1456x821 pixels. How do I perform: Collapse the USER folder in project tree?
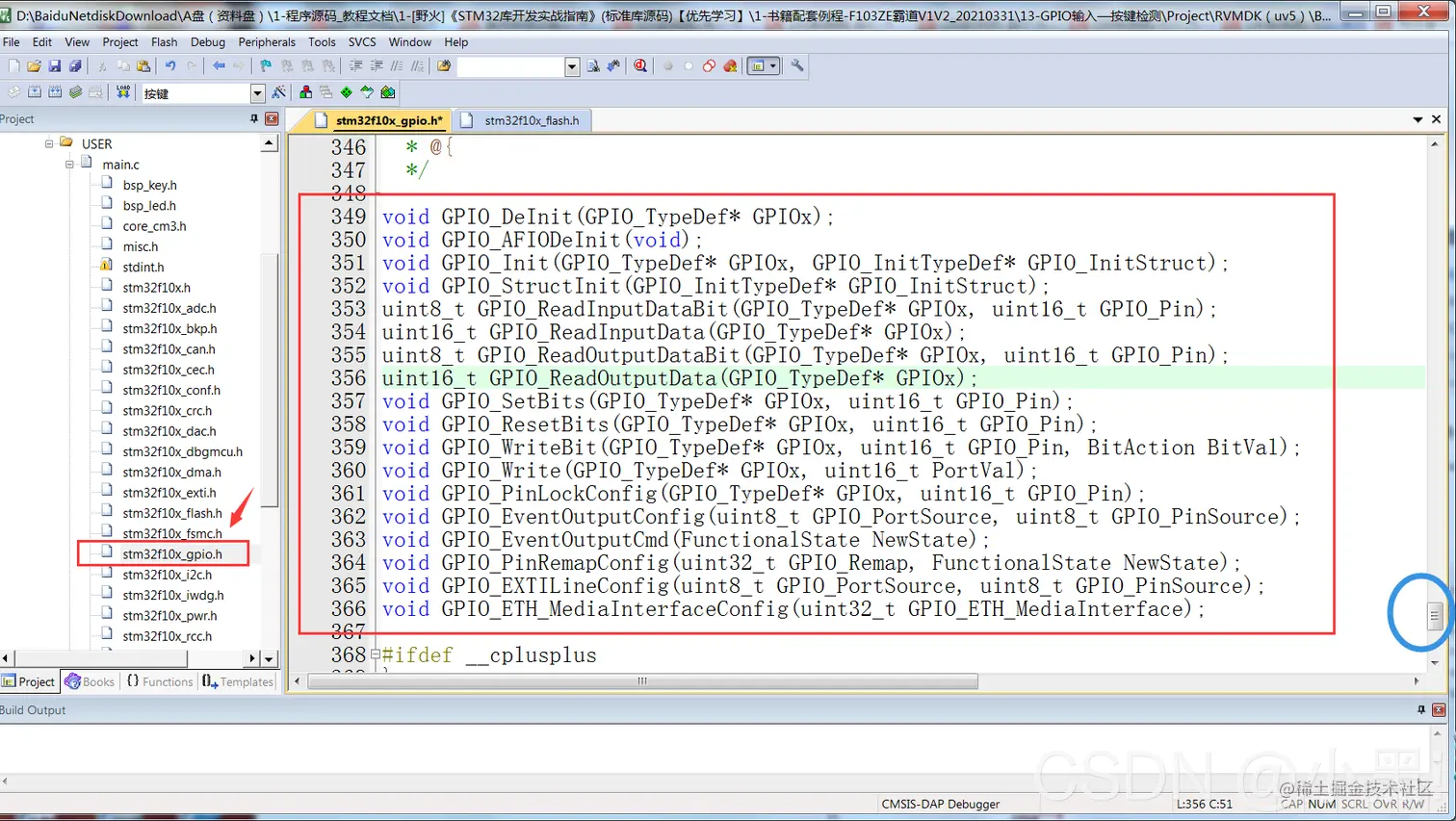(49, 143)
